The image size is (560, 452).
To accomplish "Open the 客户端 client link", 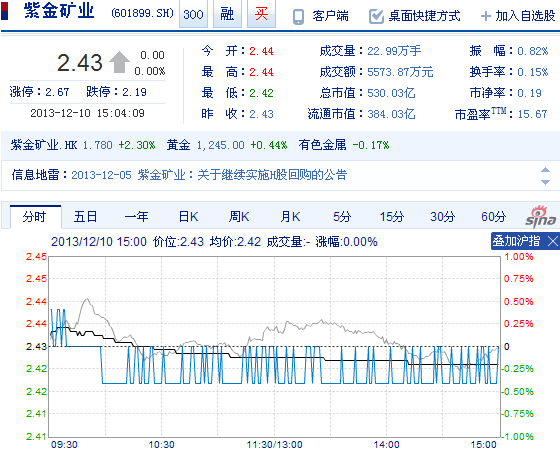I will pos(330,16).
